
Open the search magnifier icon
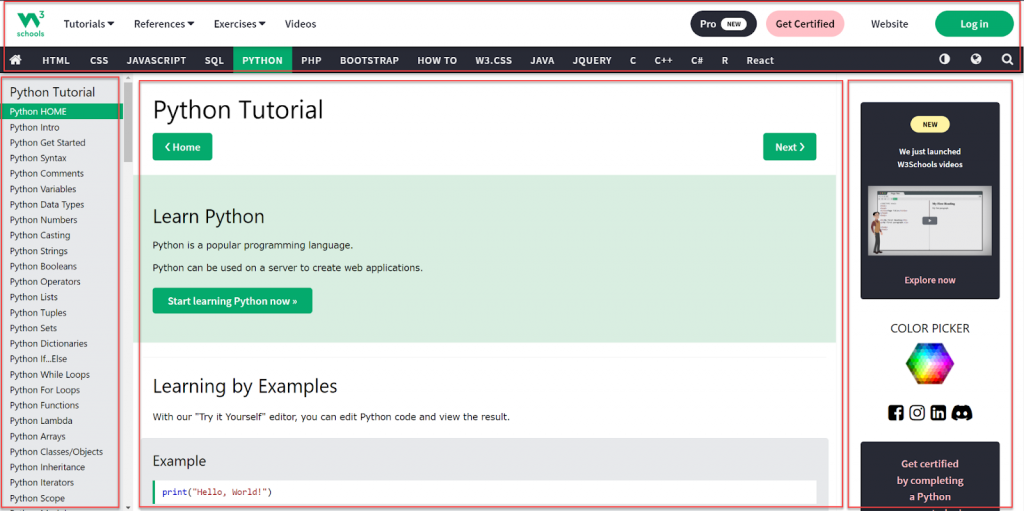pyautogui.click(x=1007, y=60)
